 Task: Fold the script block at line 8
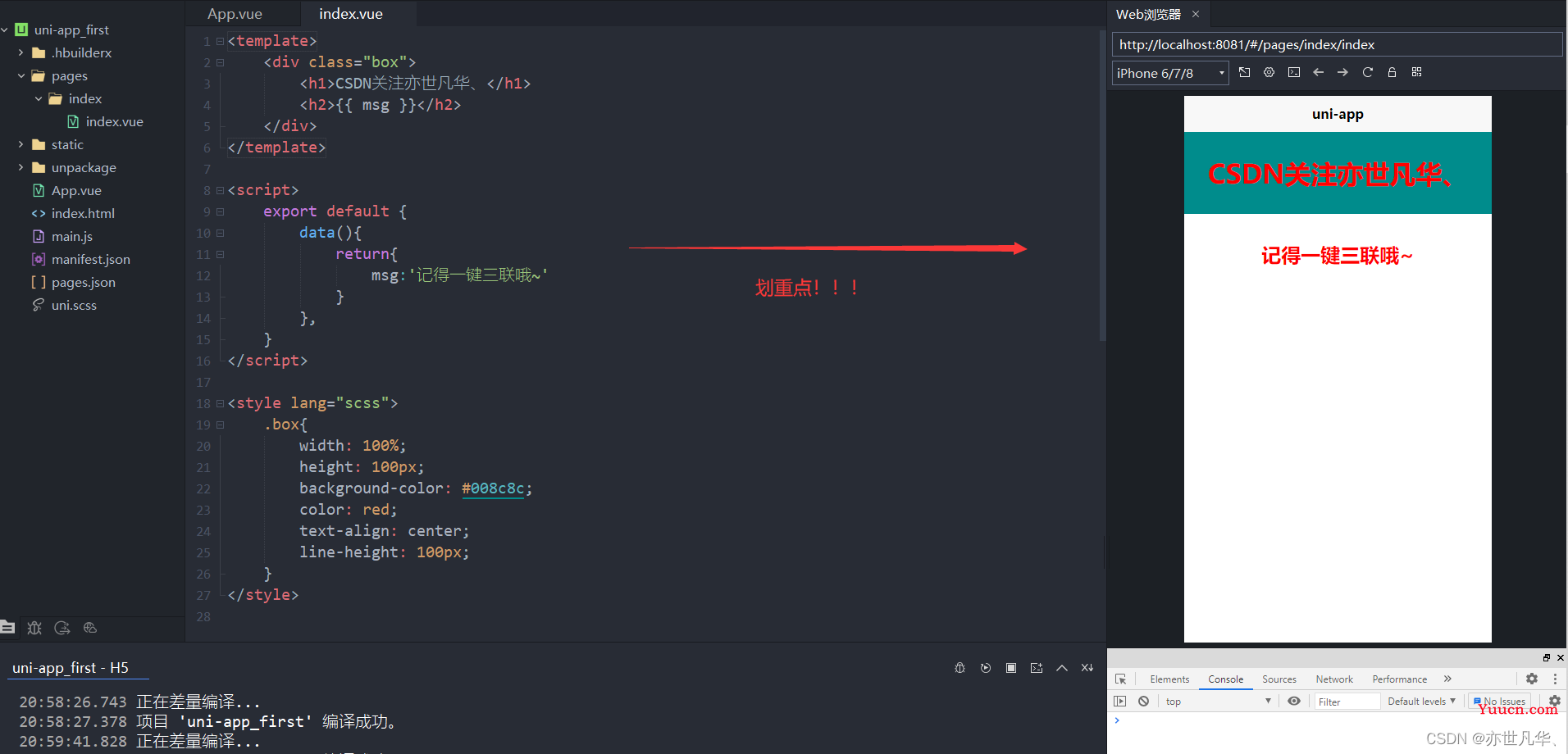tap(220, 190)
